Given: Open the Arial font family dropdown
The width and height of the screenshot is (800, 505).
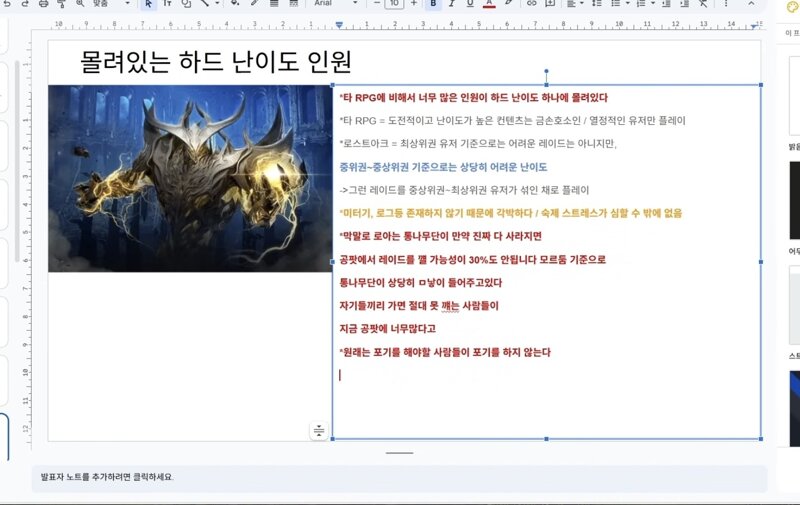Looking at the screenshot, I should coord(335,4).
